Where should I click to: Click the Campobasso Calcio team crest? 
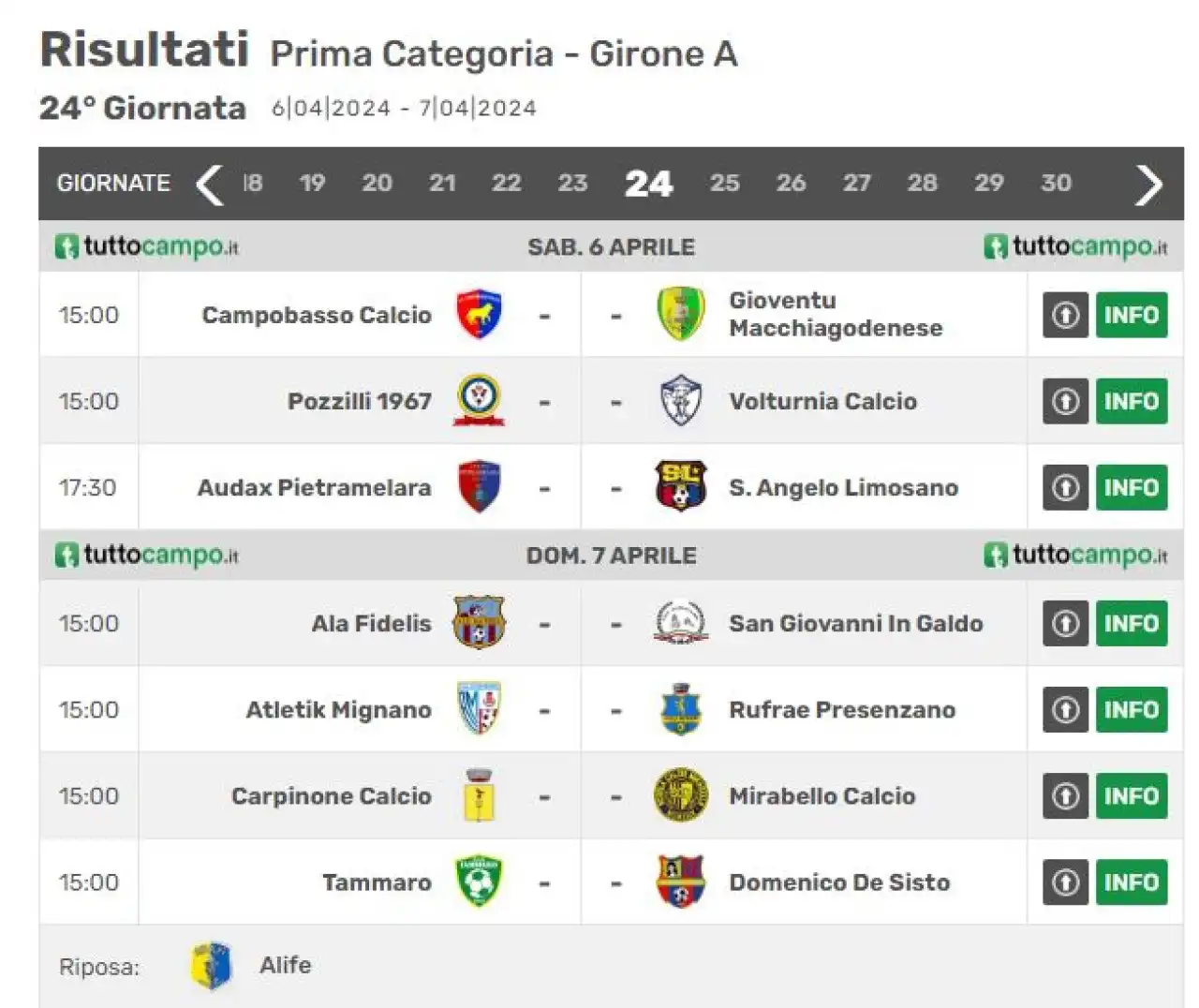479,315
